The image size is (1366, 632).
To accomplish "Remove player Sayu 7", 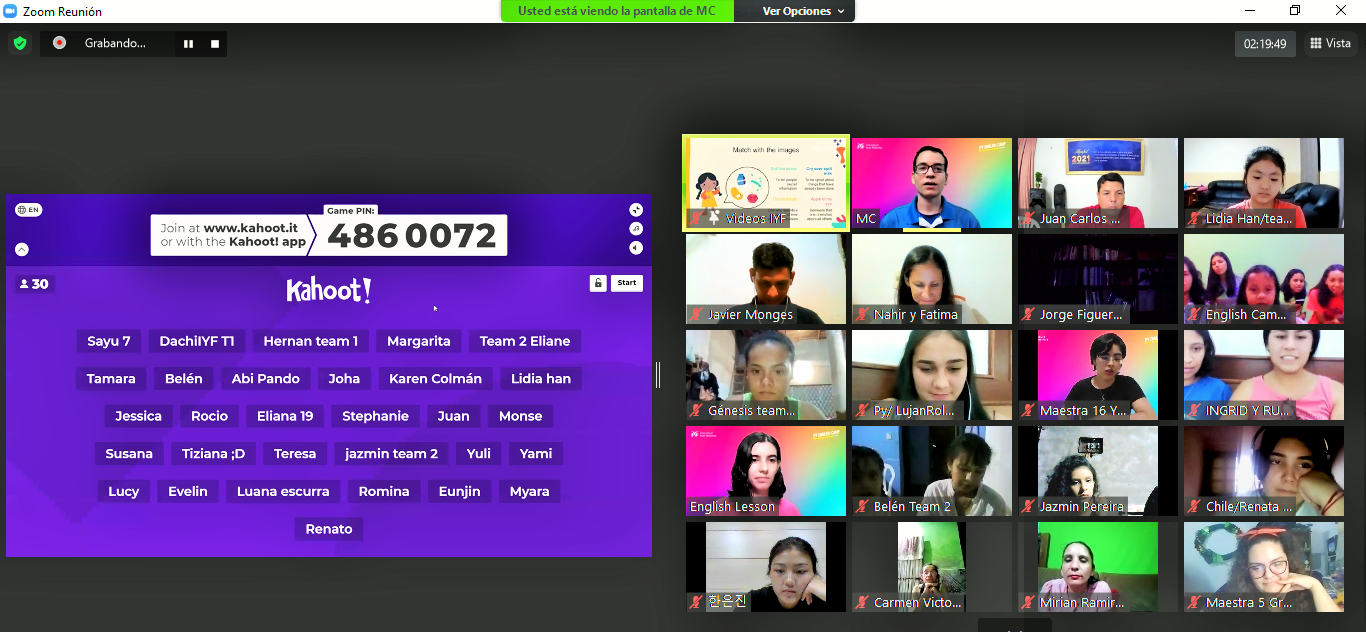I will coord(109,341).
